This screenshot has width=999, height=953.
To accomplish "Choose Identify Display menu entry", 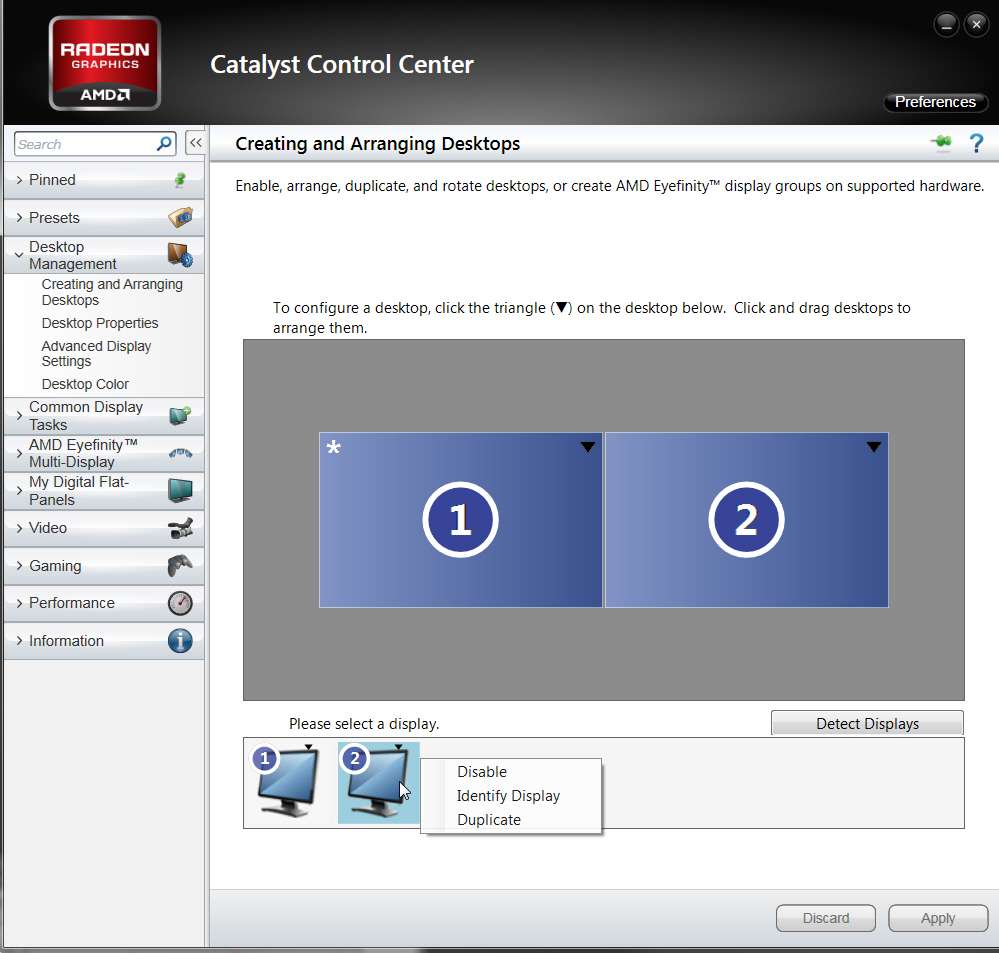I will coord(508,796).
